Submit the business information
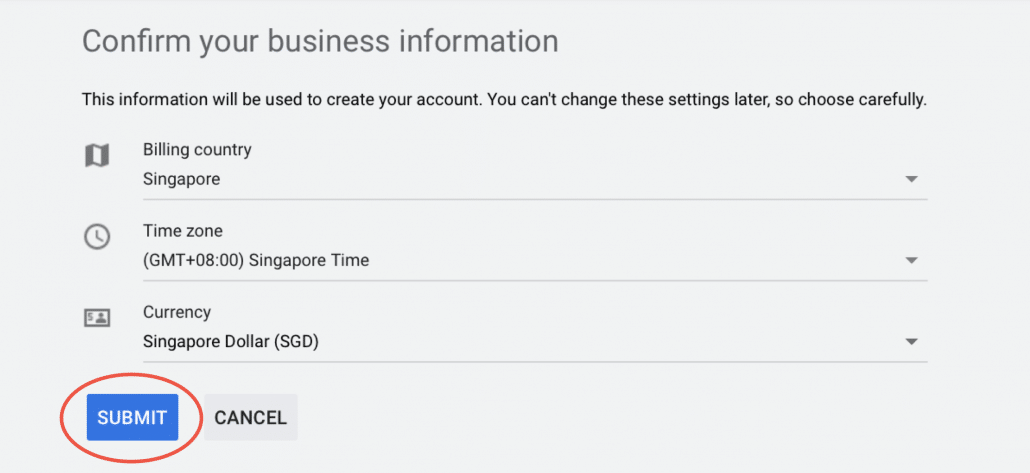This screenshot has width=1030, height=473. tap(132, 417)
